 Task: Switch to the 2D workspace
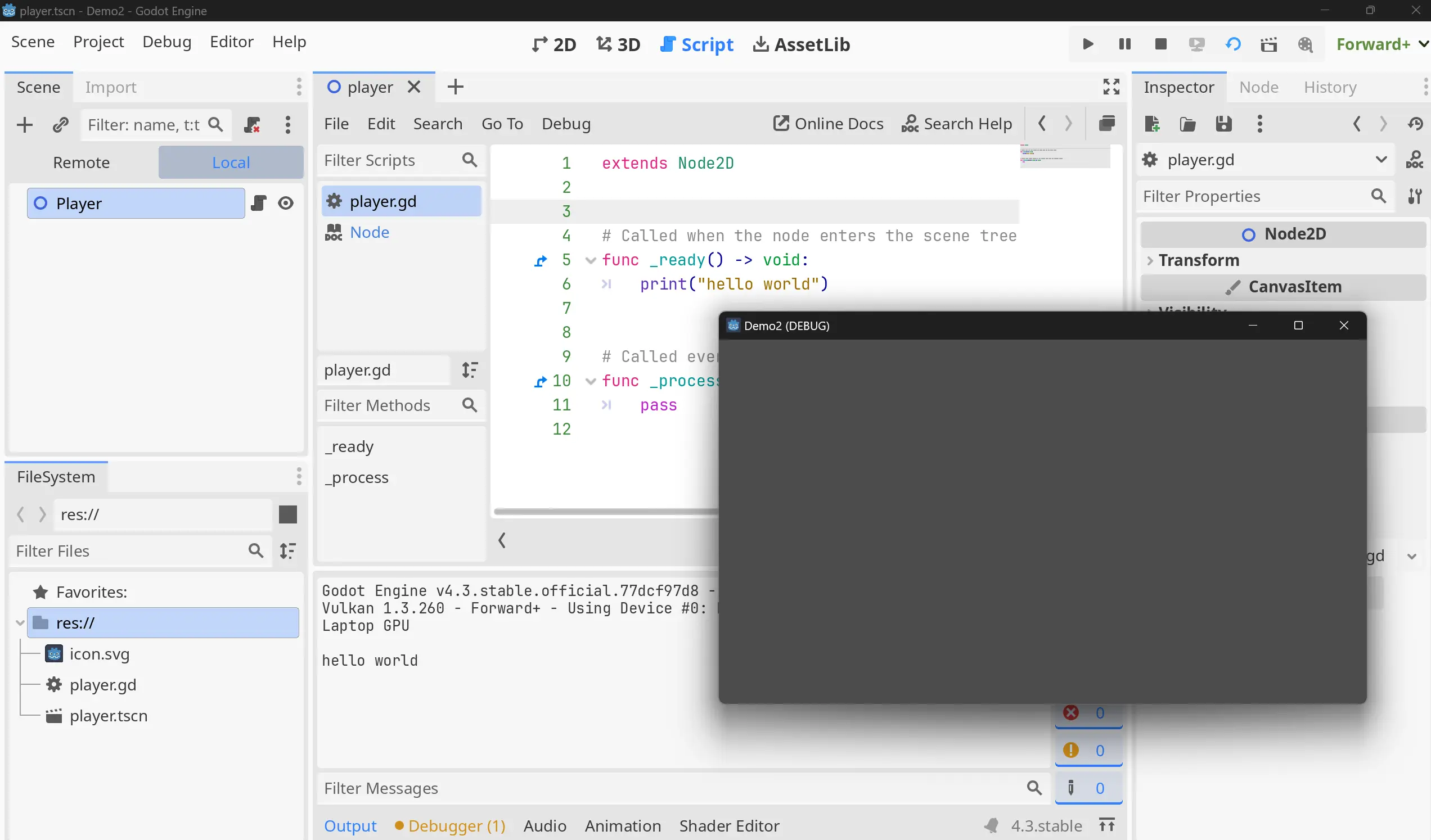pos(553,44)
